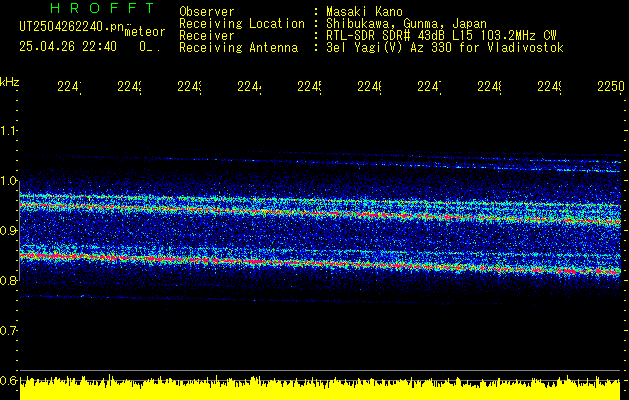Click the 0.7 frequency axis label
The height and width of the screenshot is (400, 629).
pos(9,330)
